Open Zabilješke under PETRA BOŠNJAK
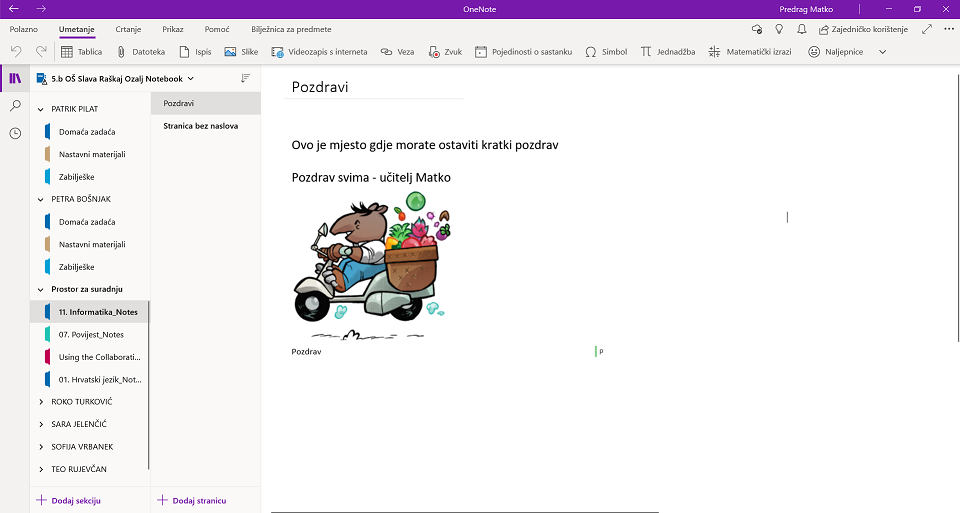The height and width of the screenshot is (513, 960). click(x=89, y=267)
